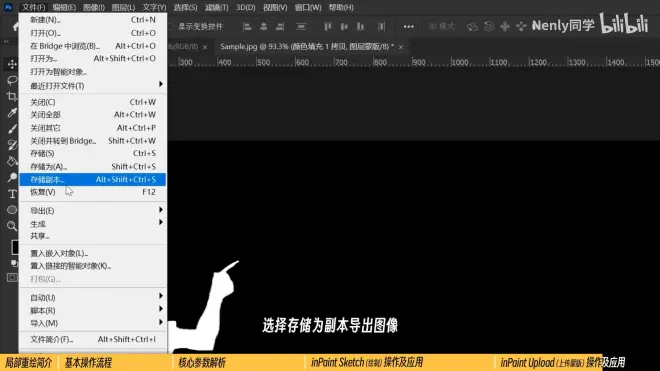This screenshot has width=660, height=371.
Task: Close the Sample.jpg tab
Action: click(x=401, y=47)
